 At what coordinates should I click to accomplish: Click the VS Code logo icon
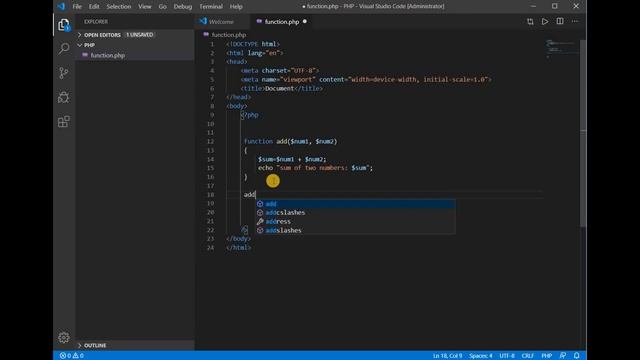[x=61, y=6]
